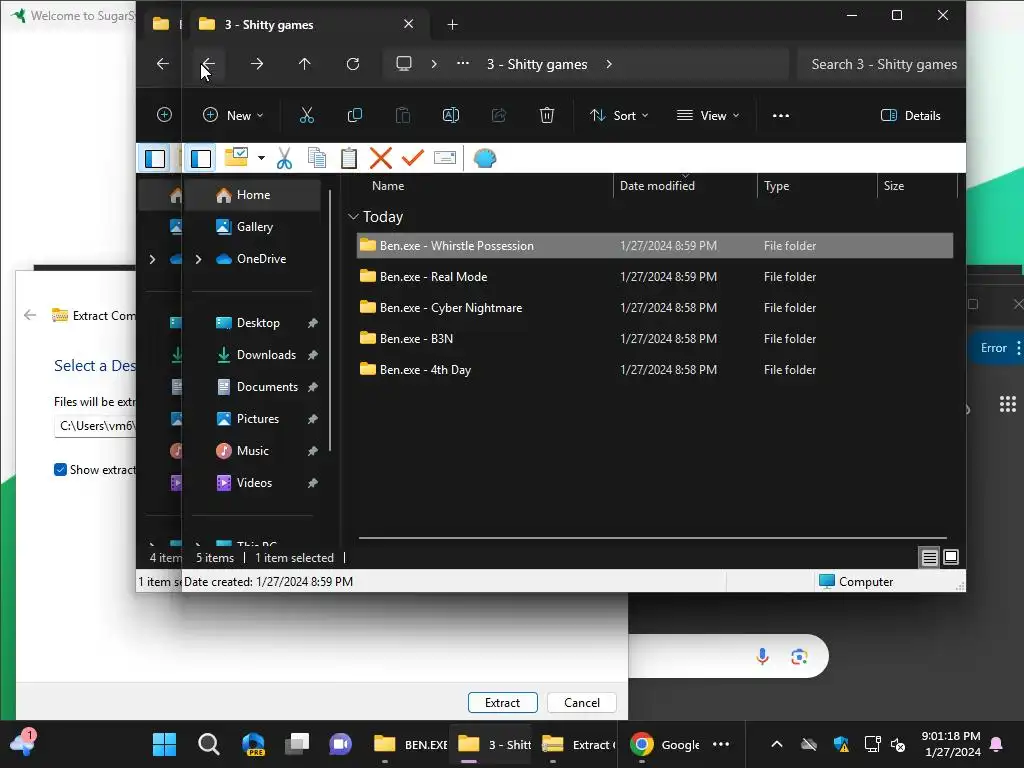Open dropdown arrow next to folder options icon
The width and height of the screenshot is (1024, 768).
point(261,158)
